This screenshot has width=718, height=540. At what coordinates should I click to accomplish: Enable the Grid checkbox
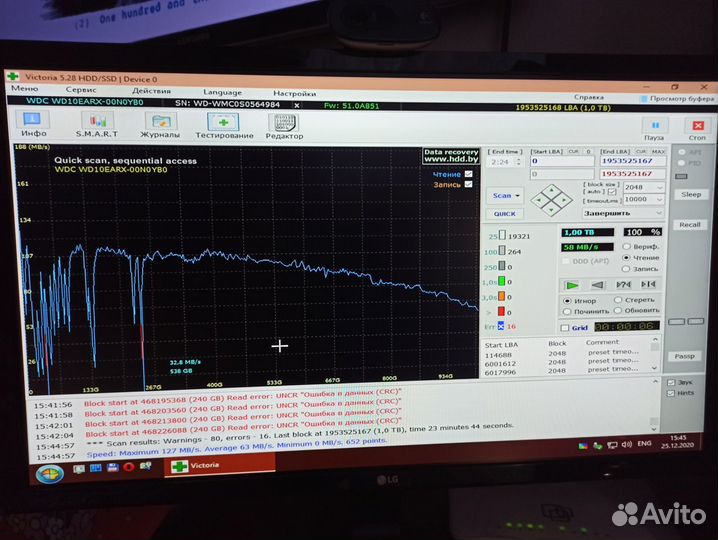(565, 328)
